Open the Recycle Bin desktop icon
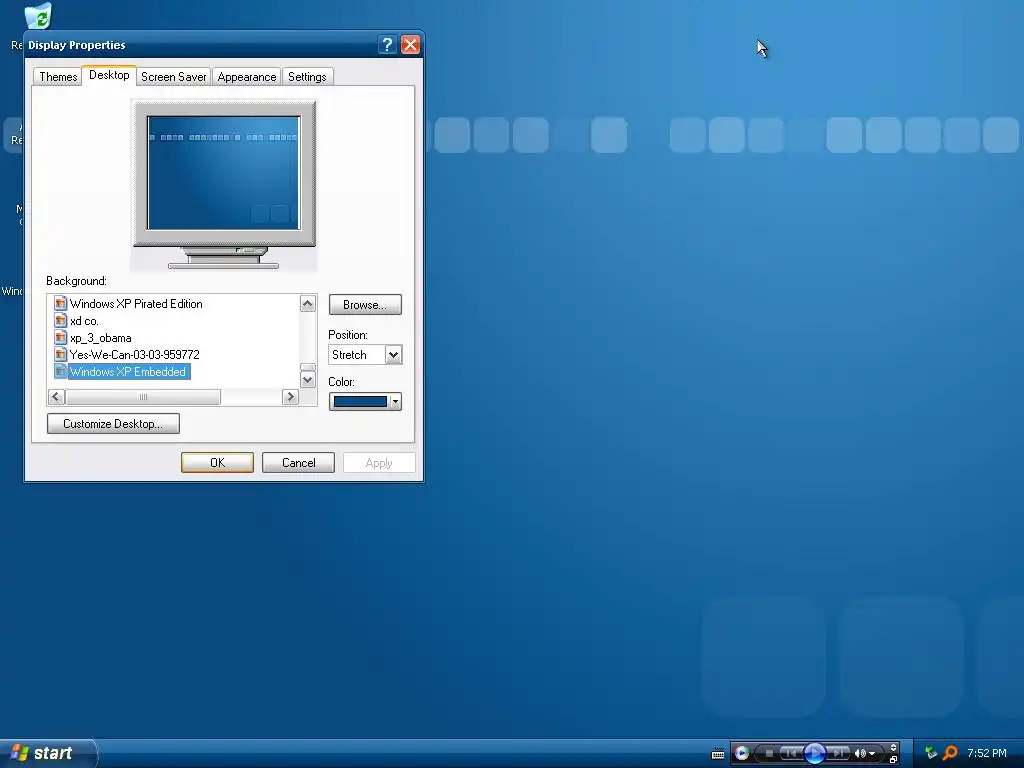Image resolution: width=1024 pixels, height=768 pixels. tap(39, 16)
